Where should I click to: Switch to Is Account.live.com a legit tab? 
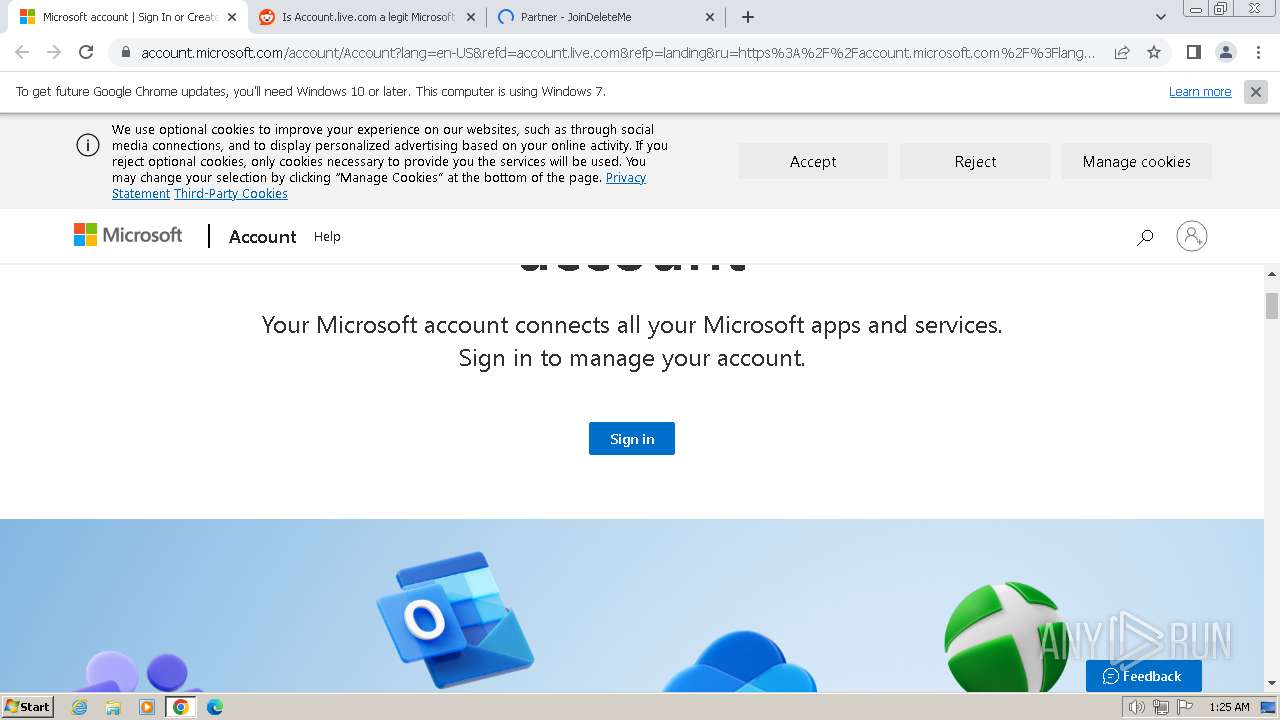click(368, 17)
